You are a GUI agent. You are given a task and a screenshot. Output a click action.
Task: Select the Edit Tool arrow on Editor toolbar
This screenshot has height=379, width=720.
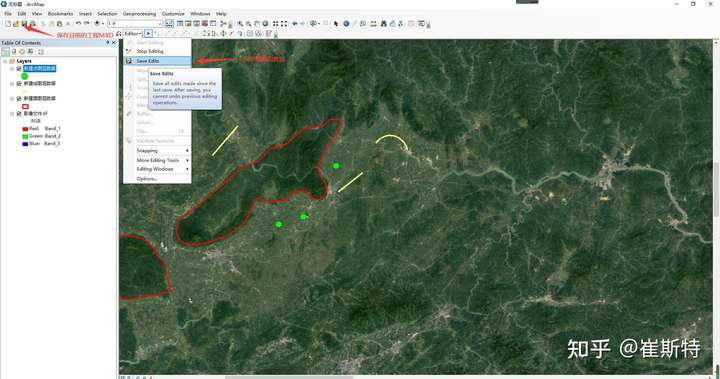tap(148, 34)
